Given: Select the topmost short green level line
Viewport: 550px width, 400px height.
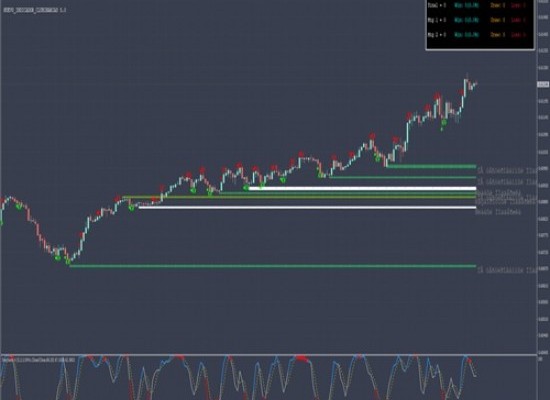Looking at the screenshot, I should (431, 166).
